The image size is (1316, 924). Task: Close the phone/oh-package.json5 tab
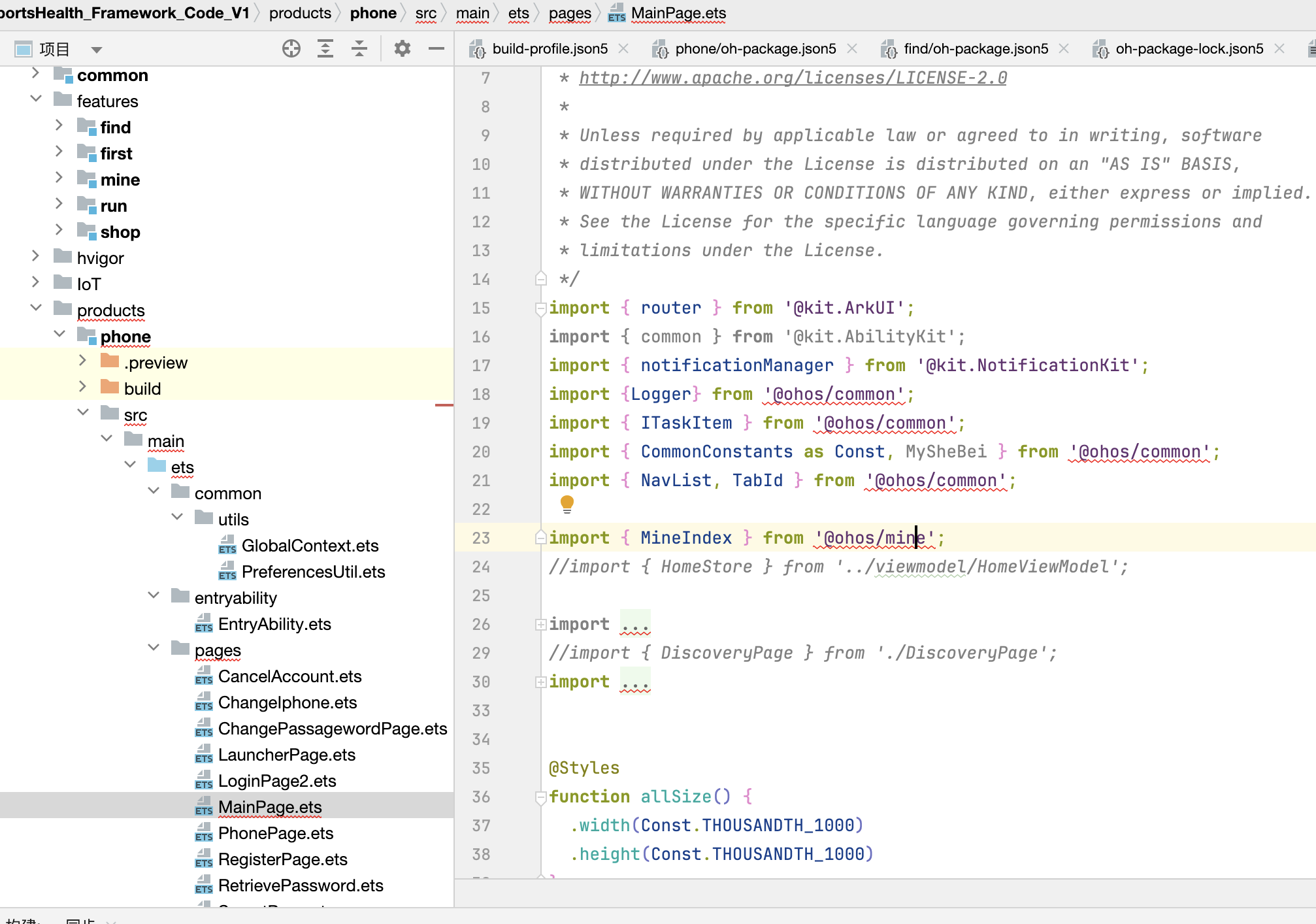(852, 48)
